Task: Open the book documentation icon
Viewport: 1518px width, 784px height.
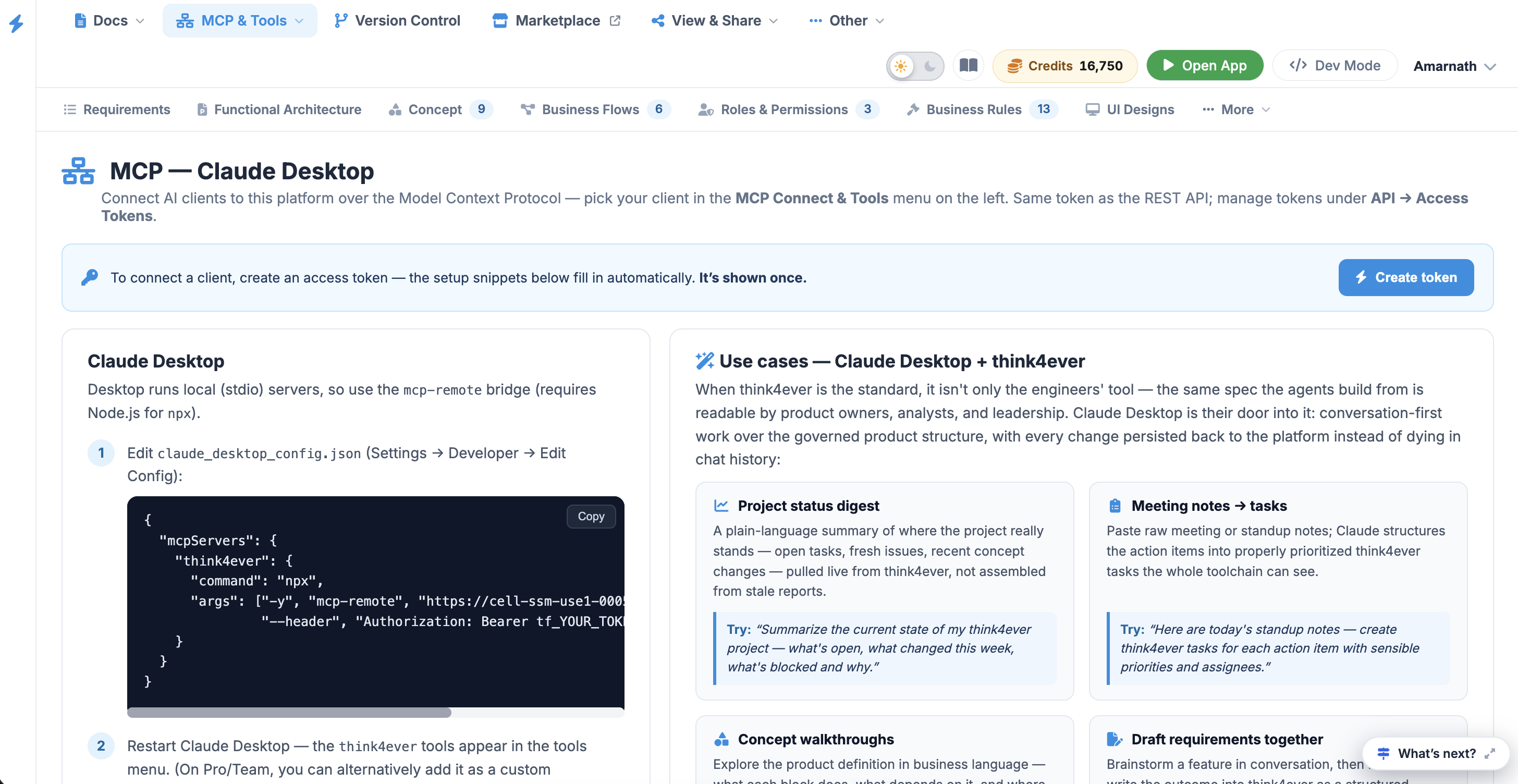Action: click(968, 66)
